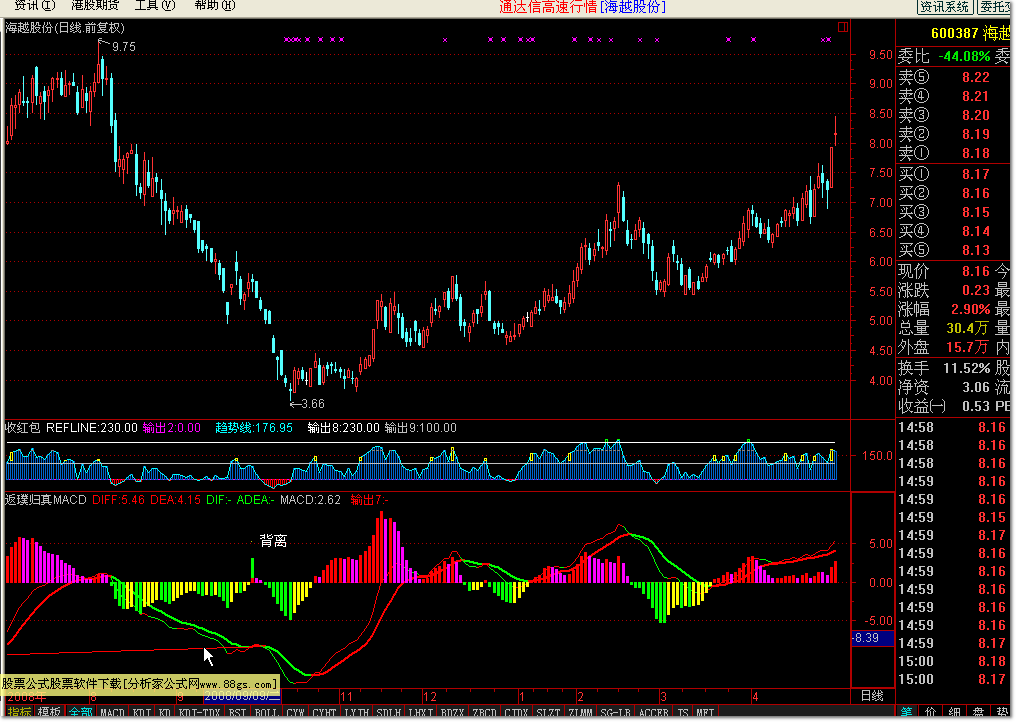Click month 11 marker on time axis
Screen dimensions: 1017x722
[346, 697]
